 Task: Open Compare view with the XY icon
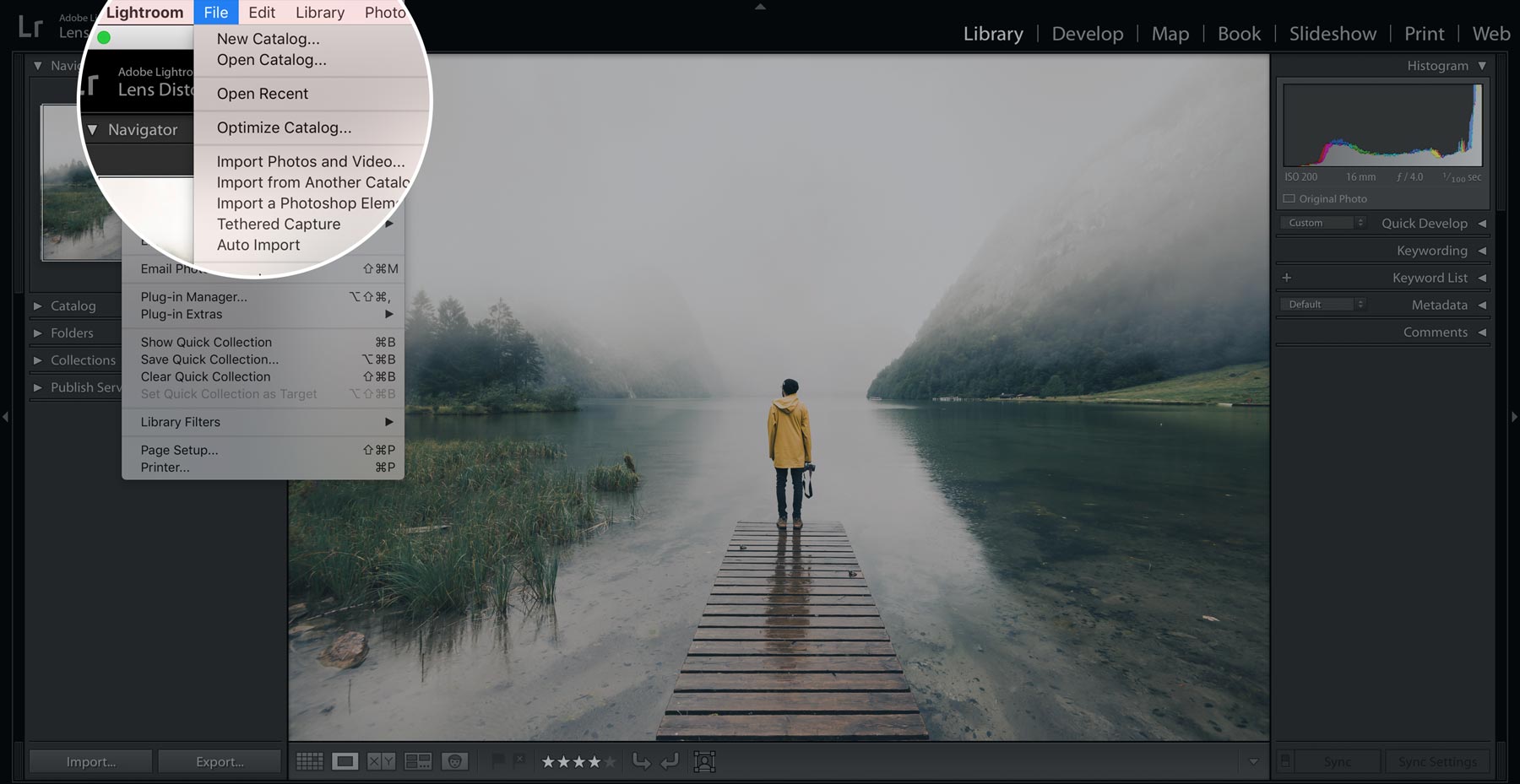381,762
